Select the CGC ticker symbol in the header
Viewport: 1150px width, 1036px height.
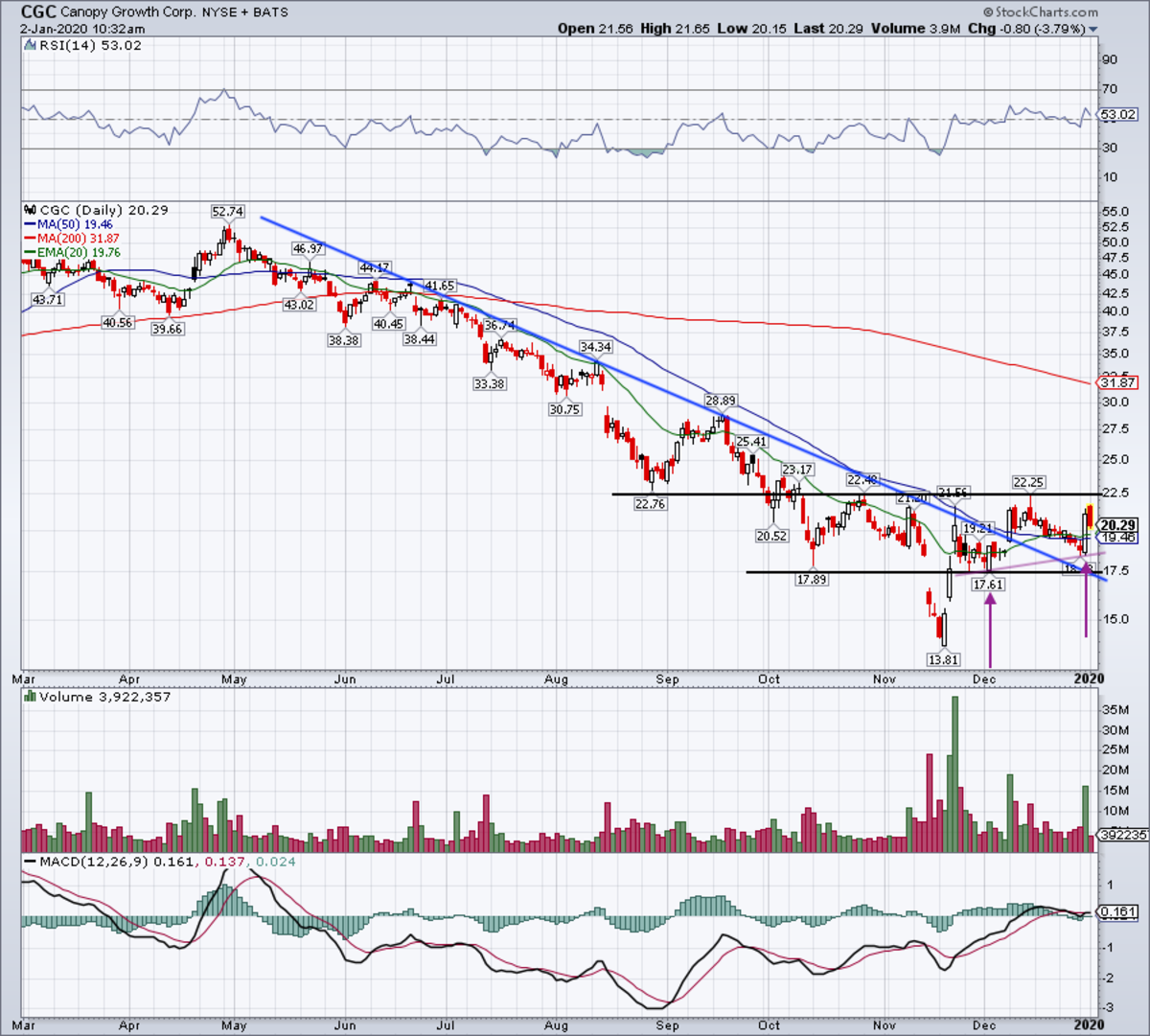[x=38, y=12]
